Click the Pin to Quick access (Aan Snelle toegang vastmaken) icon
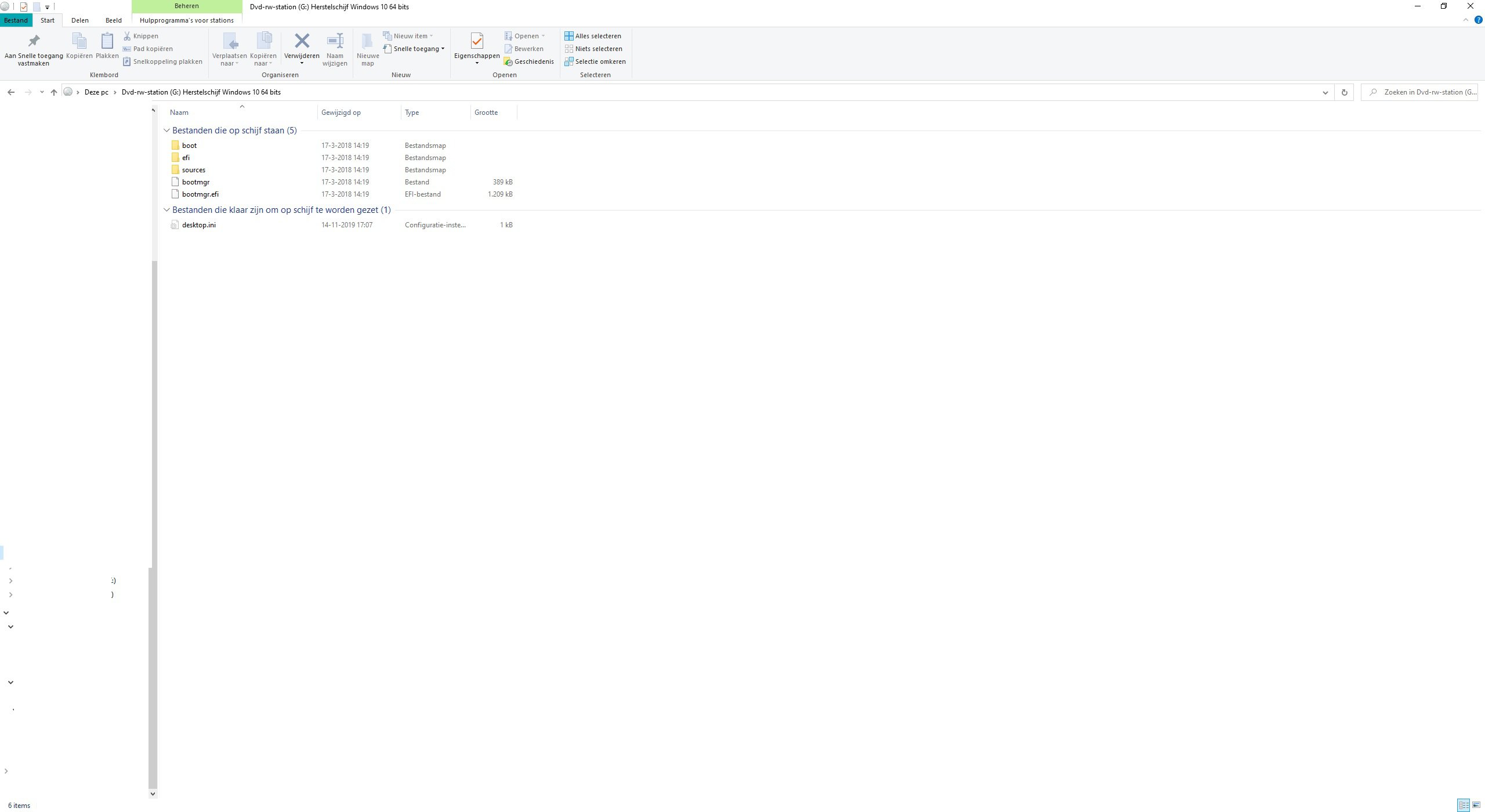This screenshot has height=812, width=1485. [x=34, y=41]
